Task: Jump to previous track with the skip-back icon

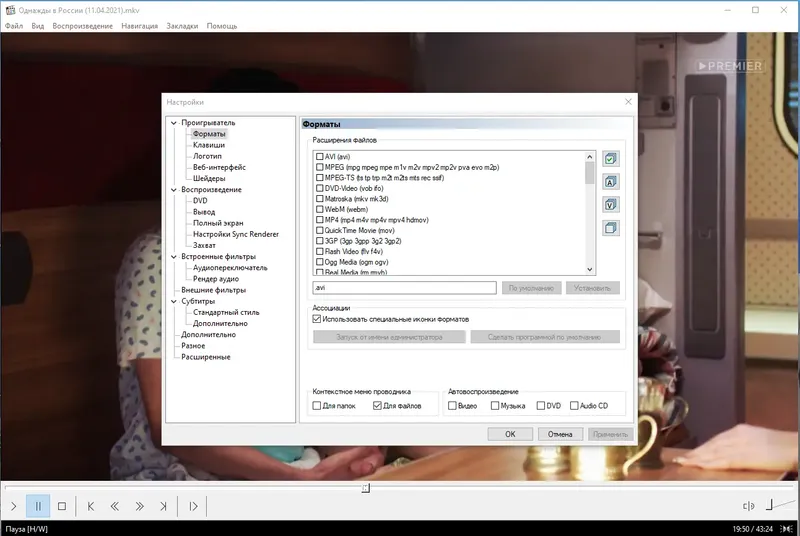Action: (90, 506)
